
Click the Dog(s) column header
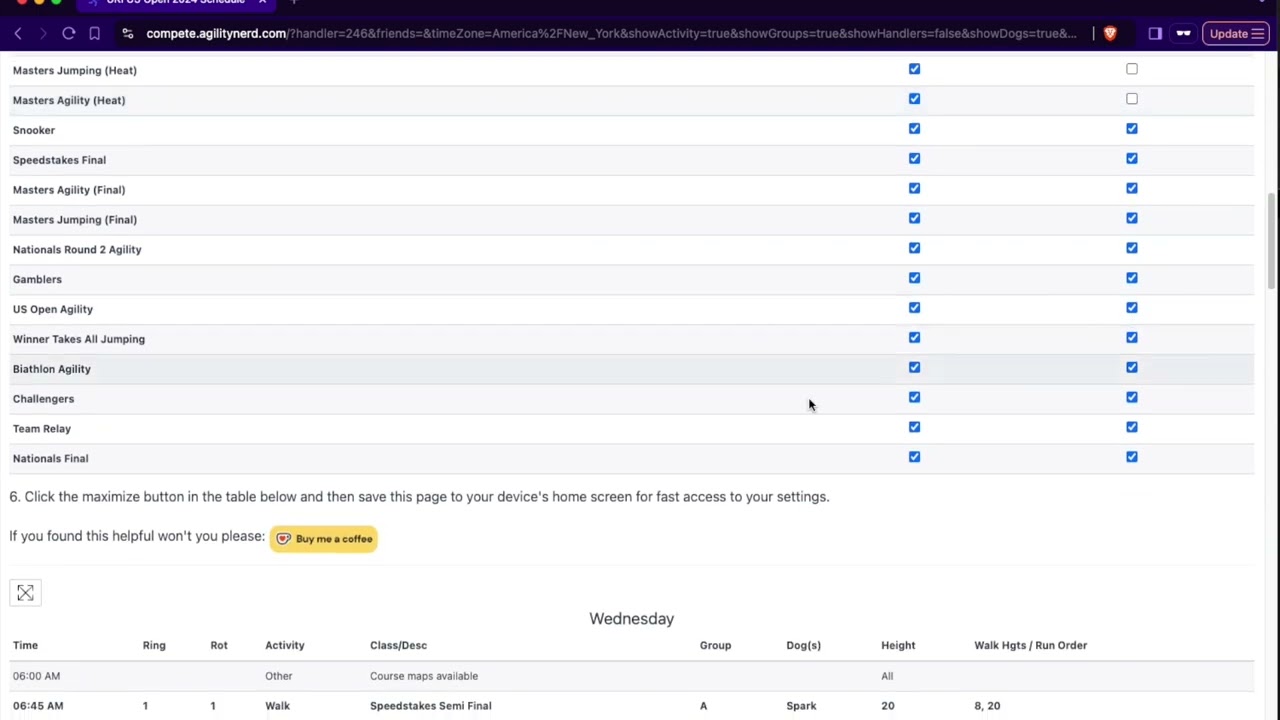(x=803, y=646)
